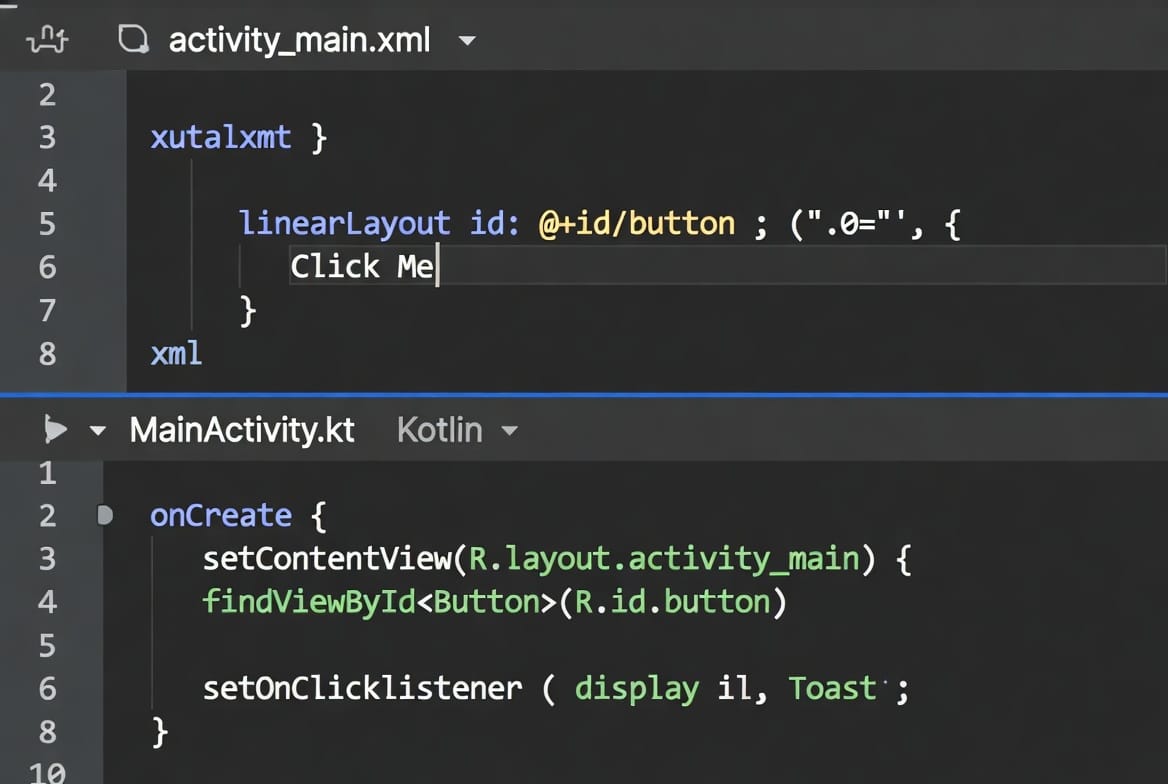Screen dimensions: 1168x784
Task: Click the squiggly icon left of activity_main.xml
Action: click(x=47, y=39)
